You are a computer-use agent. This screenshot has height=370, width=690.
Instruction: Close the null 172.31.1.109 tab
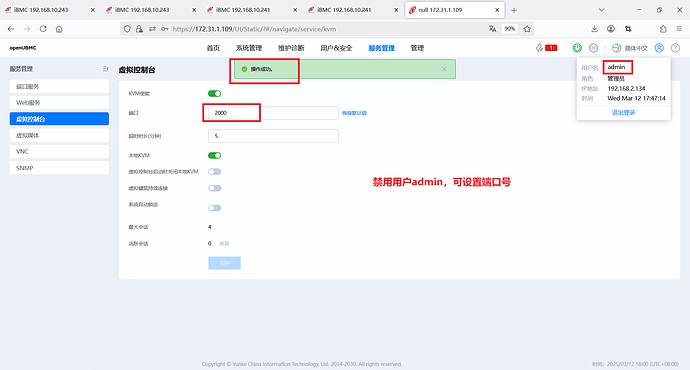click(x=497, y=10)
